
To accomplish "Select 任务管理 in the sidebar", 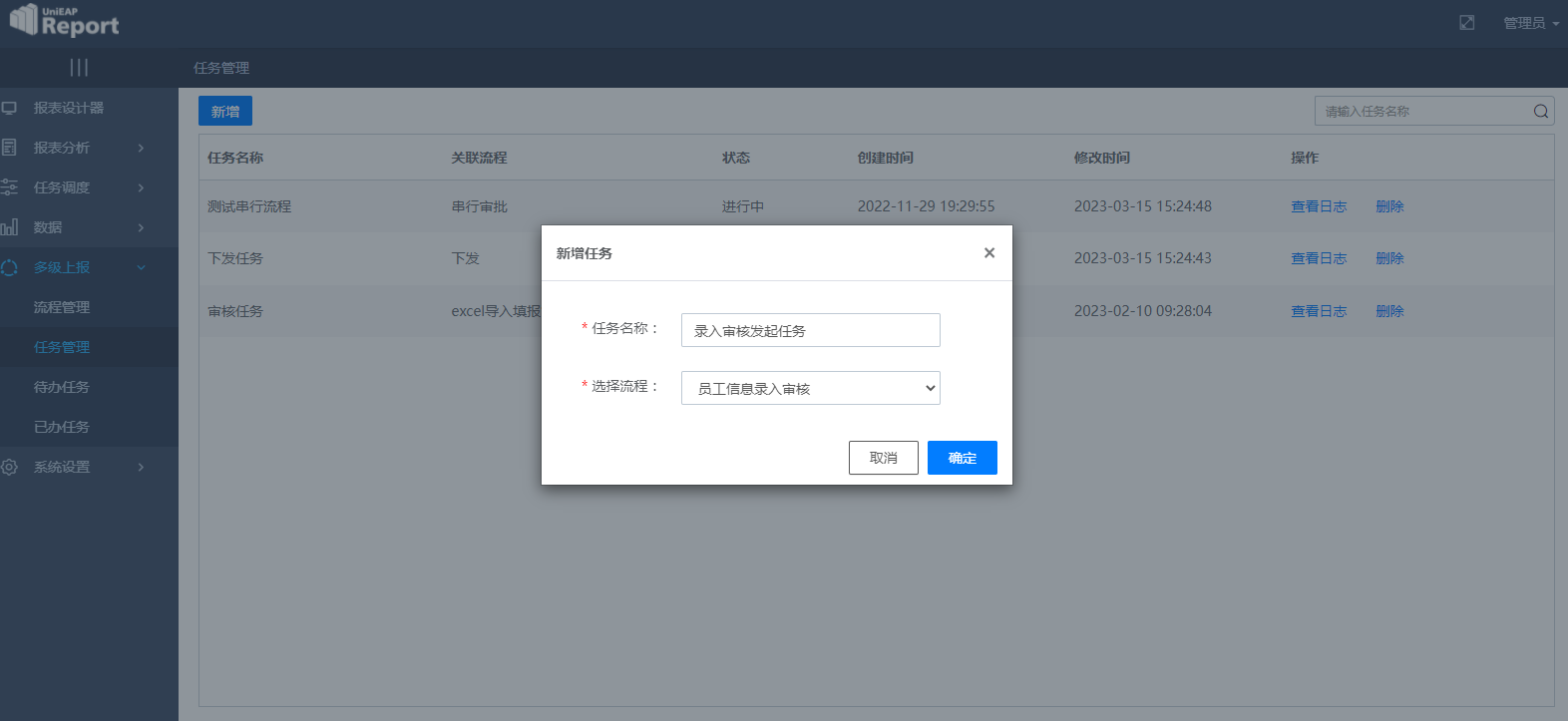I will coord(62,347).
